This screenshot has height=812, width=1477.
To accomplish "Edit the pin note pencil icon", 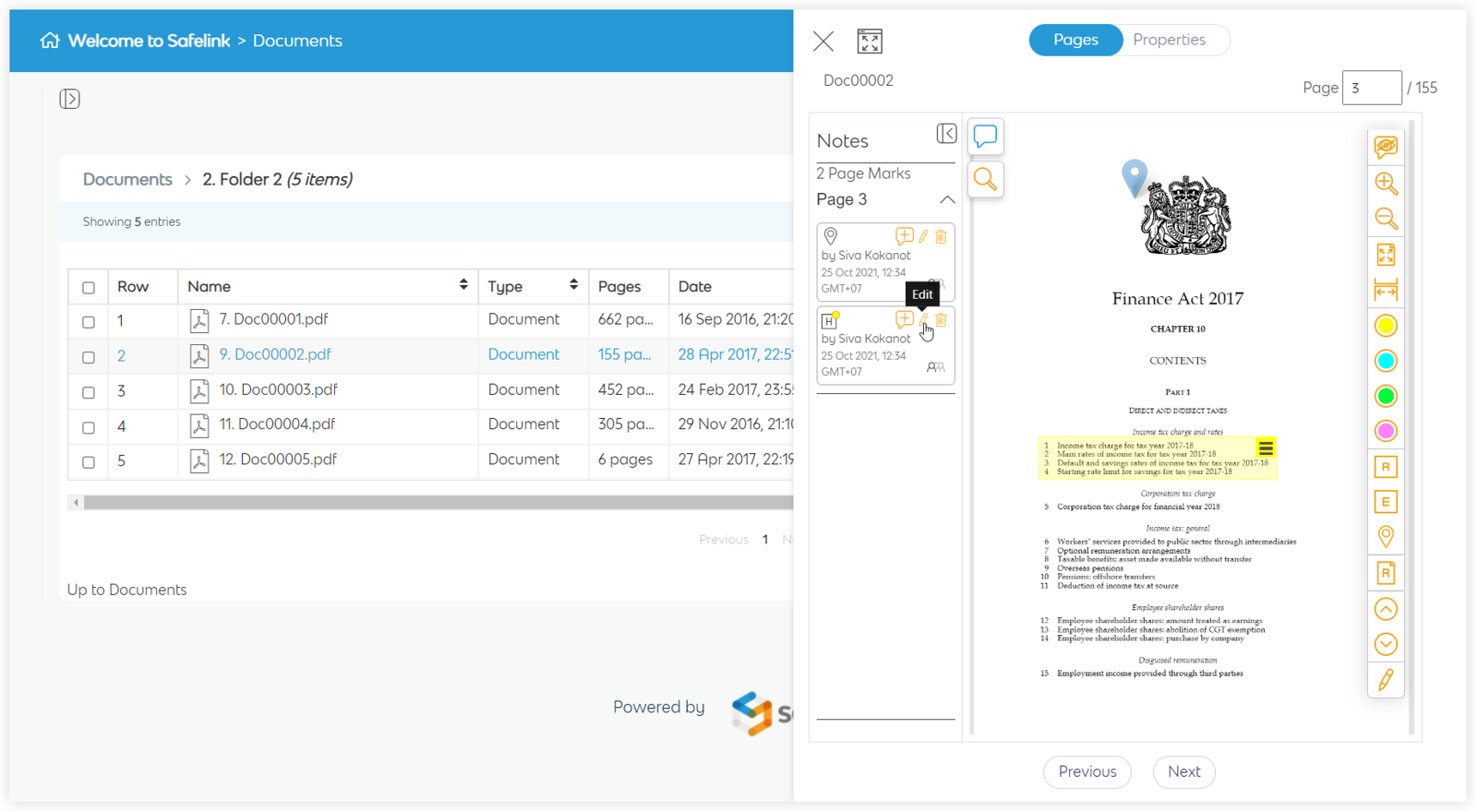I will pos(923,237).
